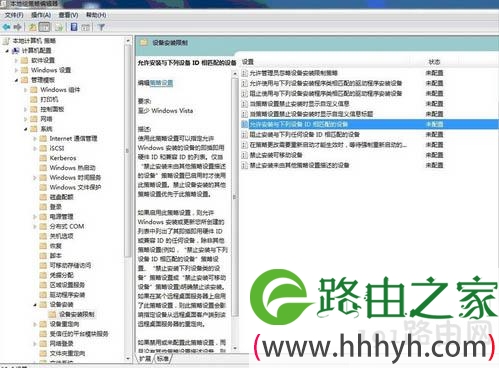The image size is (499, 368).
Task: Click the Back arrow toolbar icon
Action: coord(6,27)
